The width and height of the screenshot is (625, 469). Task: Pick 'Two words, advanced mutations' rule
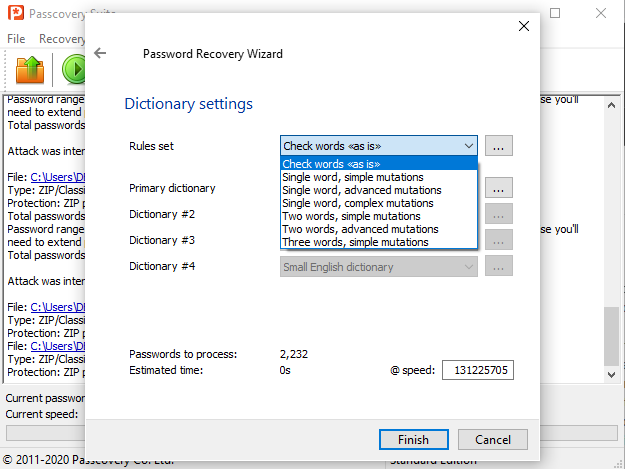click(x=379, y=229)
